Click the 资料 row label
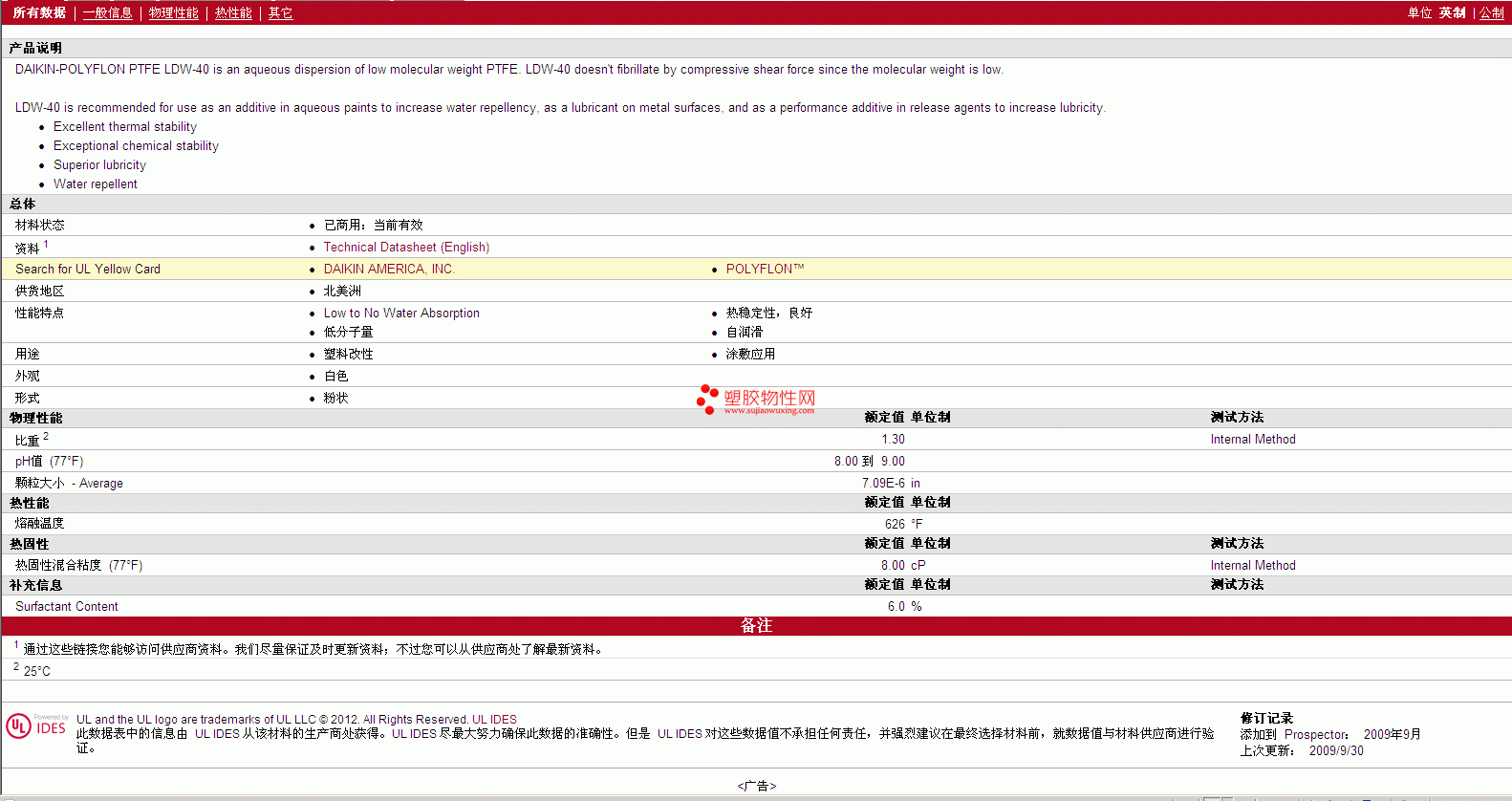1512x801 pixels. 28,248
